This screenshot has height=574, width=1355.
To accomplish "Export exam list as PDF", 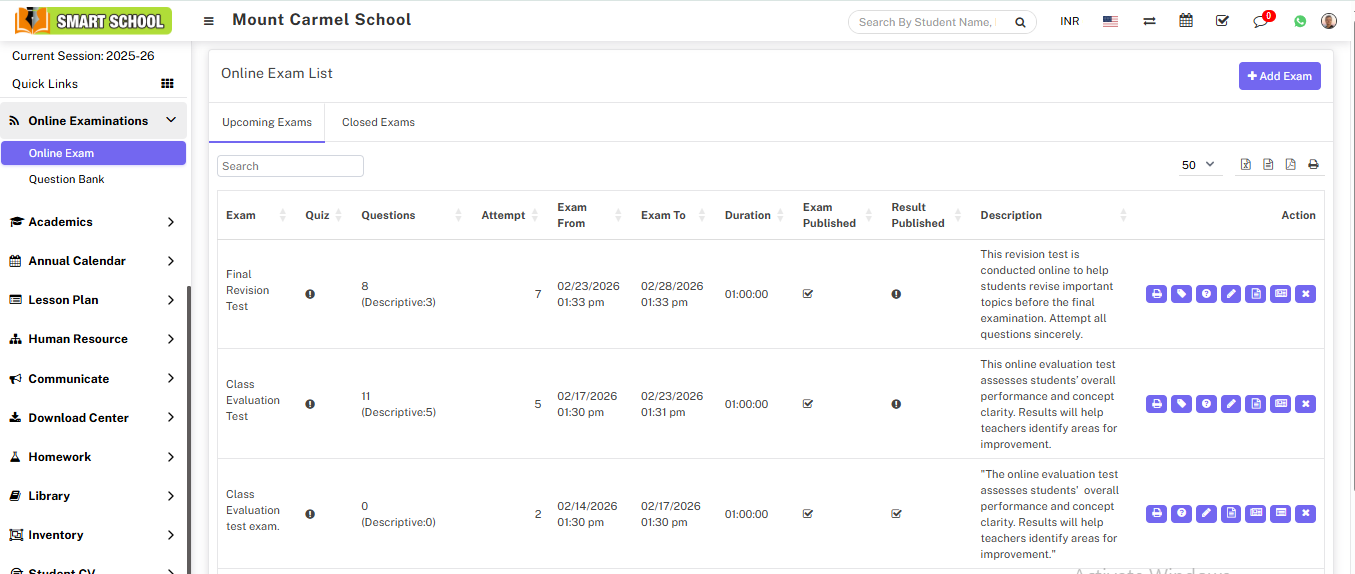I will 1291,165.
